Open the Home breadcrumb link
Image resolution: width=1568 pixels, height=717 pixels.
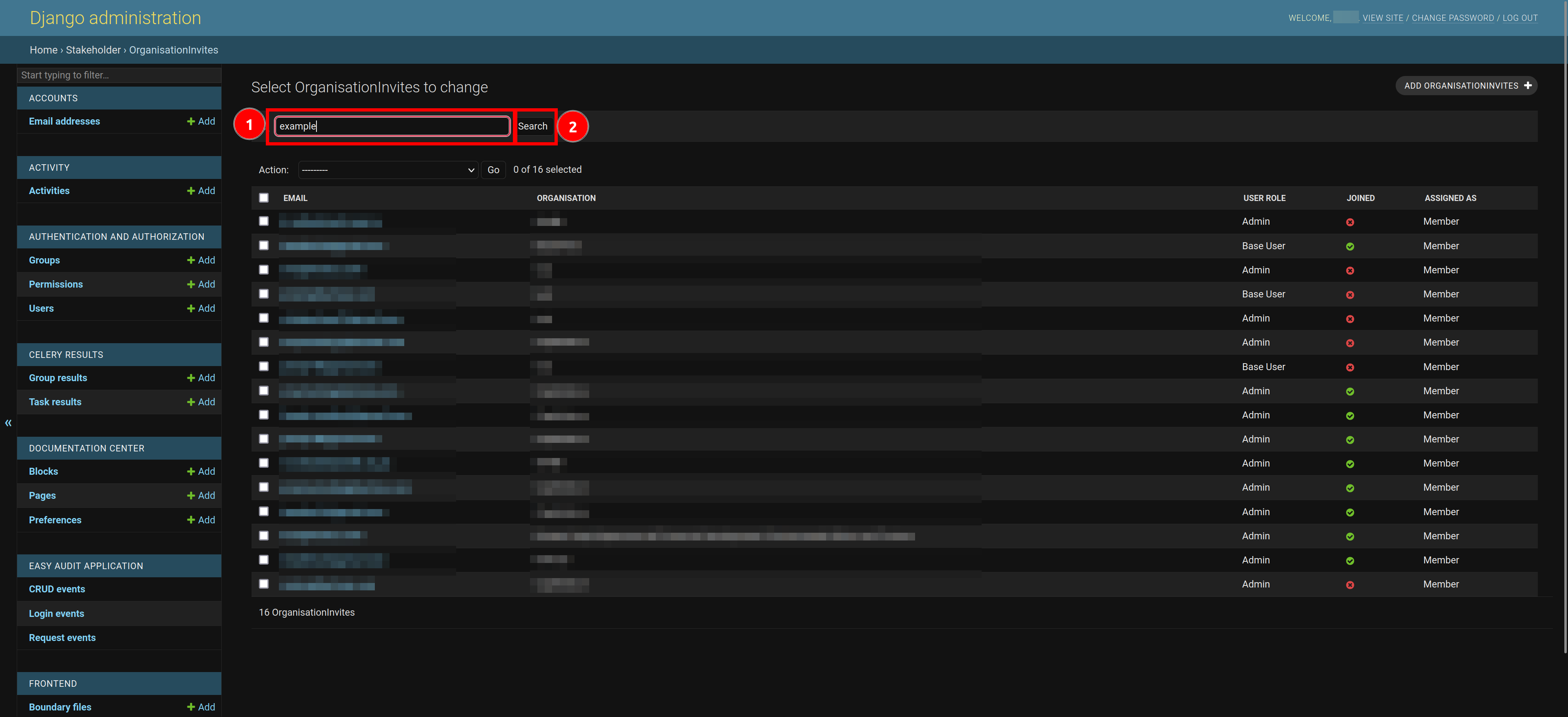click(43, 50)
